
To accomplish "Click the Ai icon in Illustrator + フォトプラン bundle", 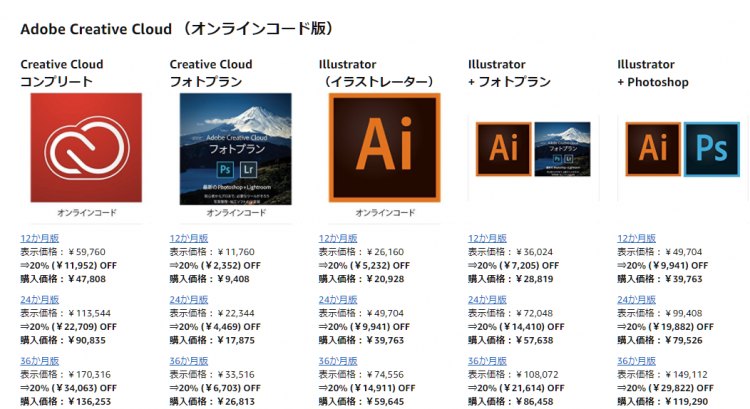I will coord(504,149).
